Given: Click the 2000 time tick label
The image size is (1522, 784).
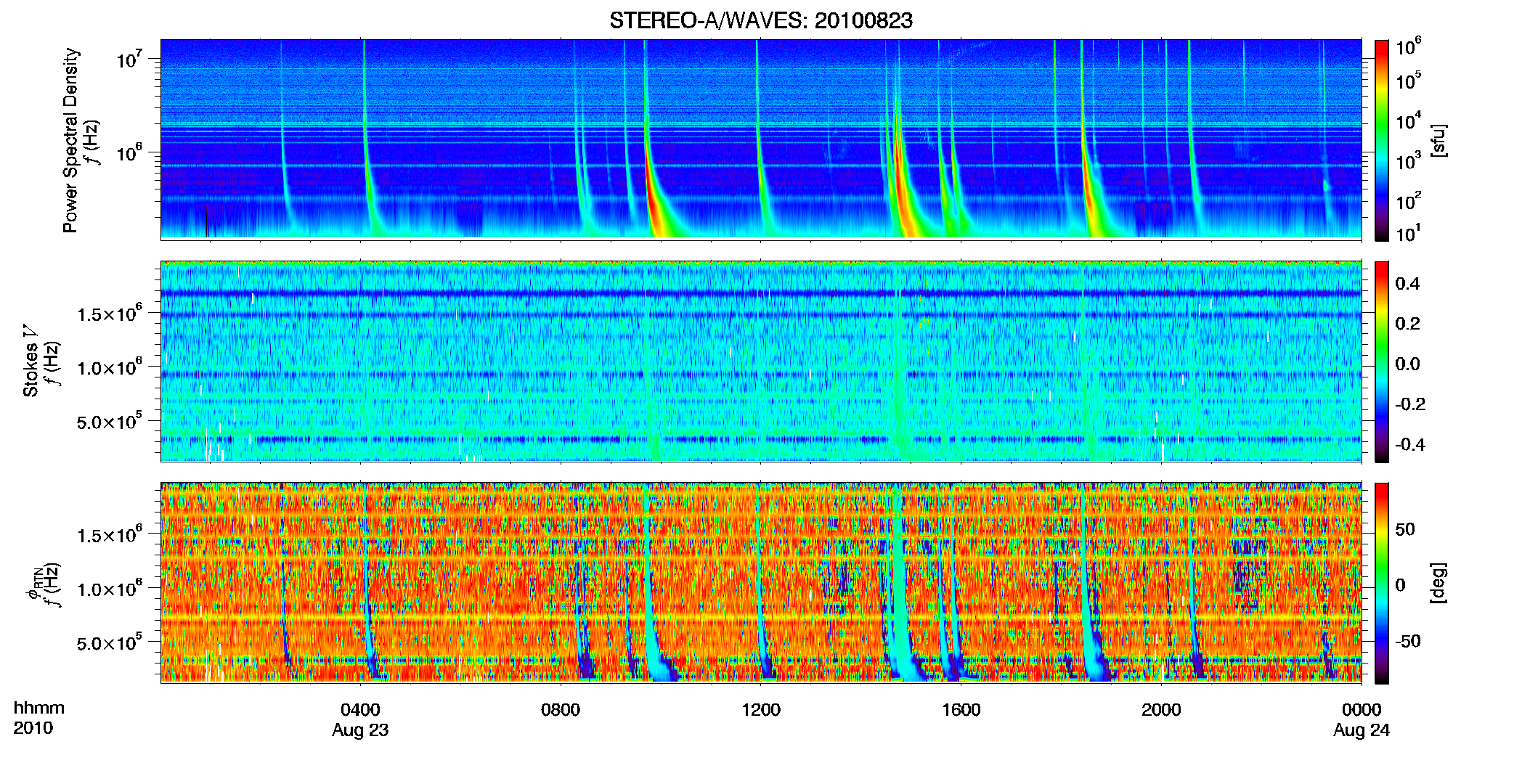Looking at the screenshot, I should [x=1161, y=709].
